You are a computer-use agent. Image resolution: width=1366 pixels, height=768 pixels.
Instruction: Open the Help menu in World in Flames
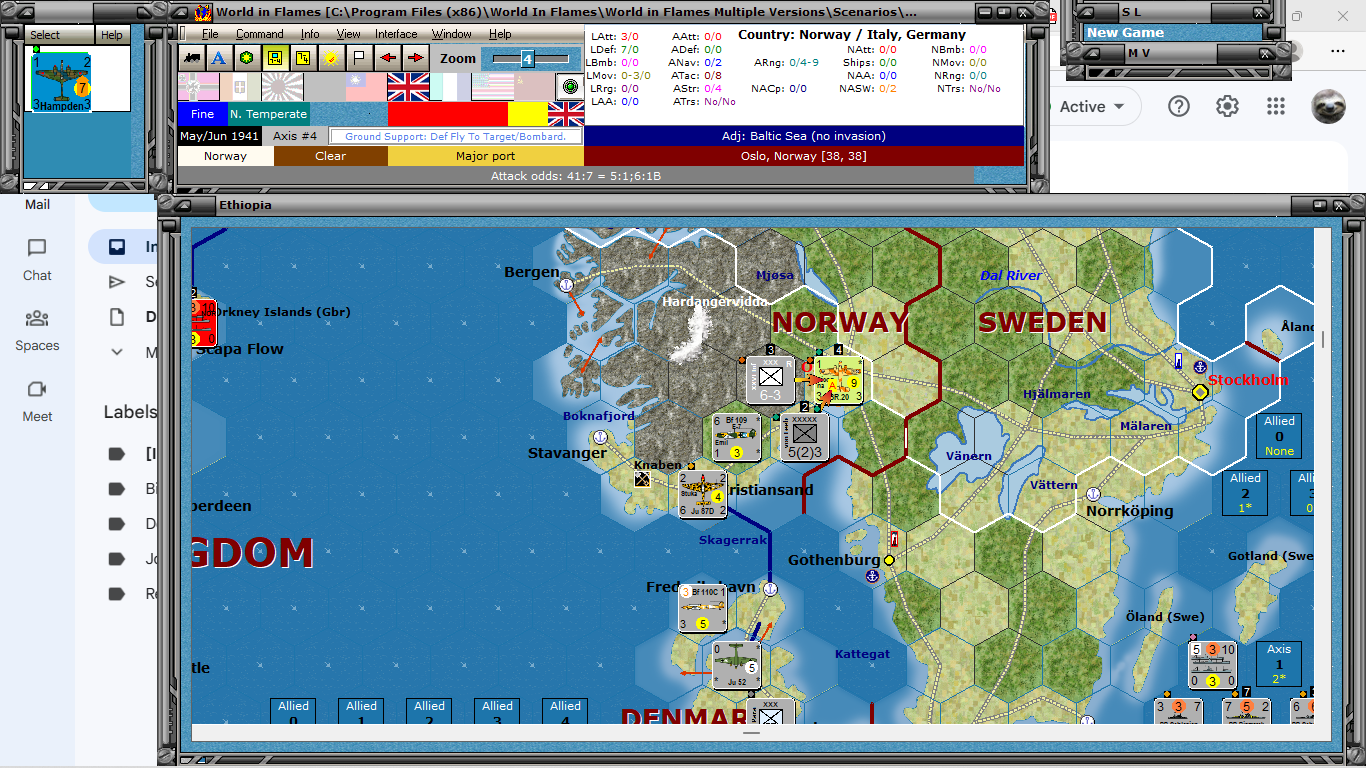point(500,34)
